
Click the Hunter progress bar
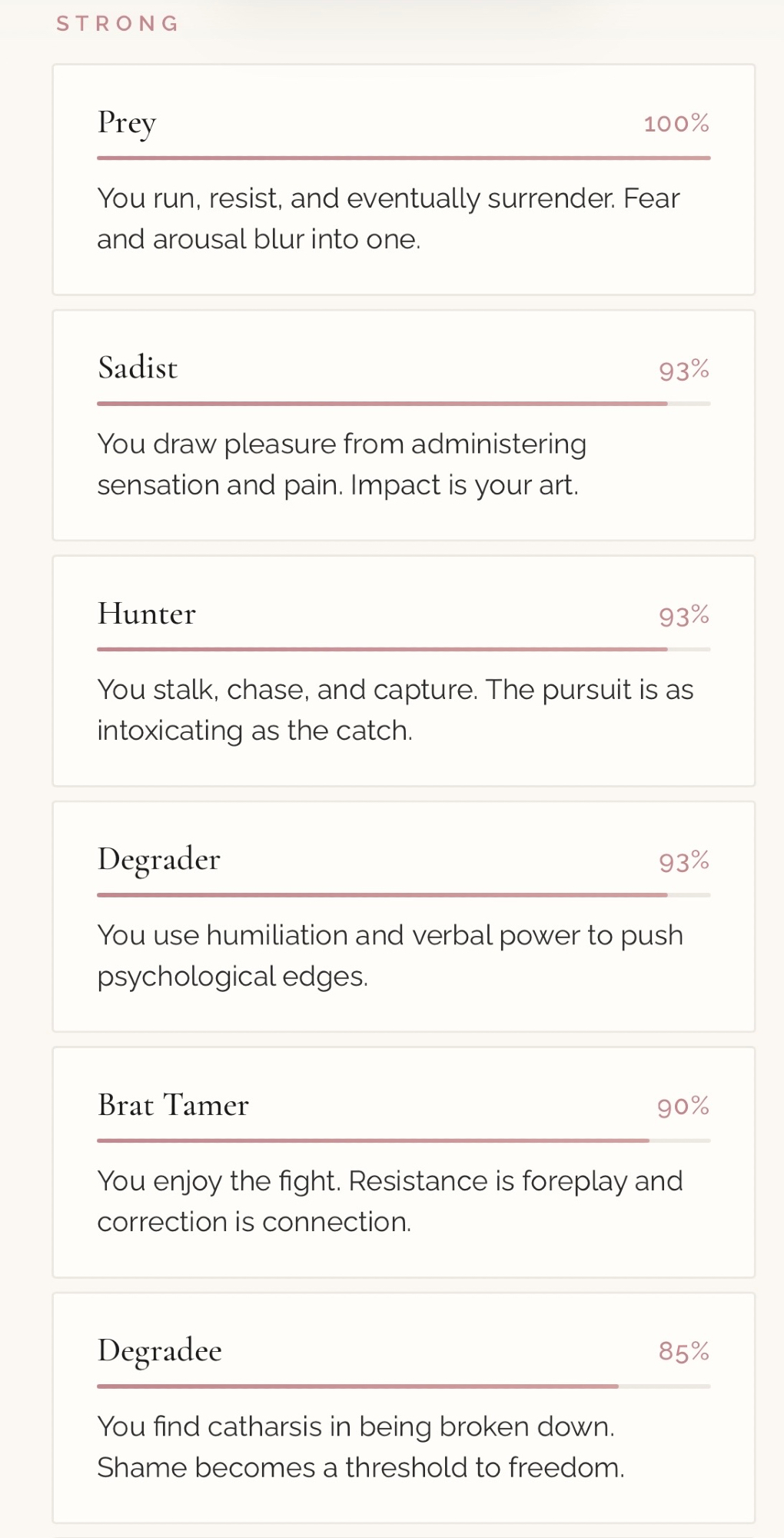[403, 649]
